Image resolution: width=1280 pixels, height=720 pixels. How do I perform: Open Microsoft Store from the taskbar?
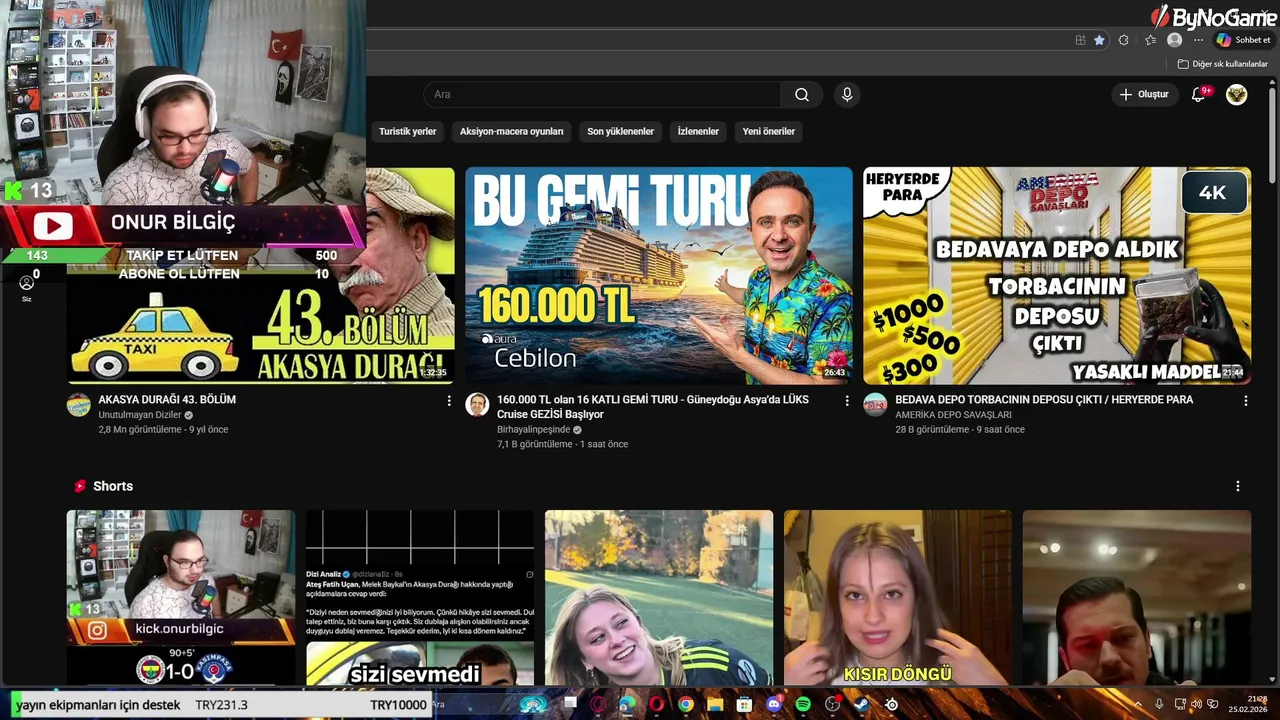[745, 705]
